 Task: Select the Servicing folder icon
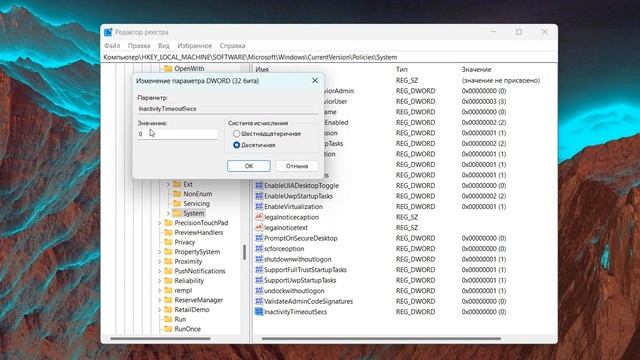177,204
